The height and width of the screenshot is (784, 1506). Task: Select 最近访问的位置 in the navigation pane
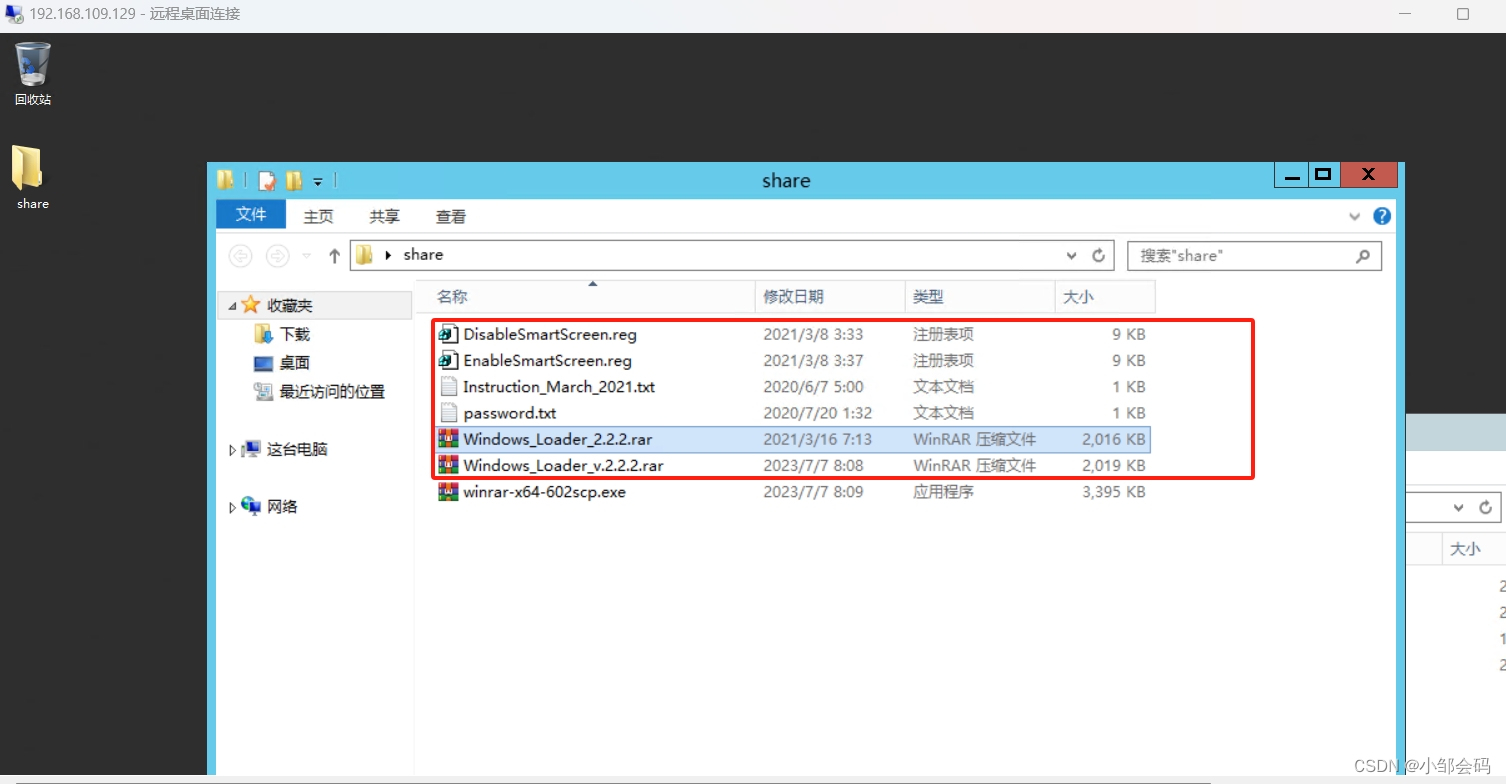coord(332,392)
